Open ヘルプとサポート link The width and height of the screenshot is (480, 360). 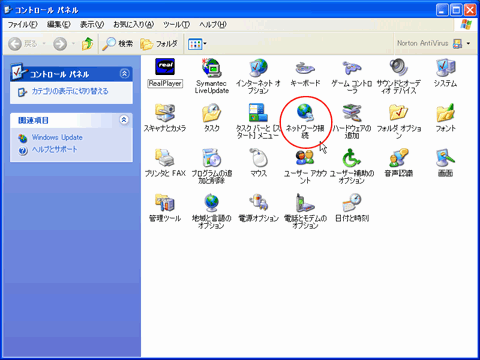[54, 149]
